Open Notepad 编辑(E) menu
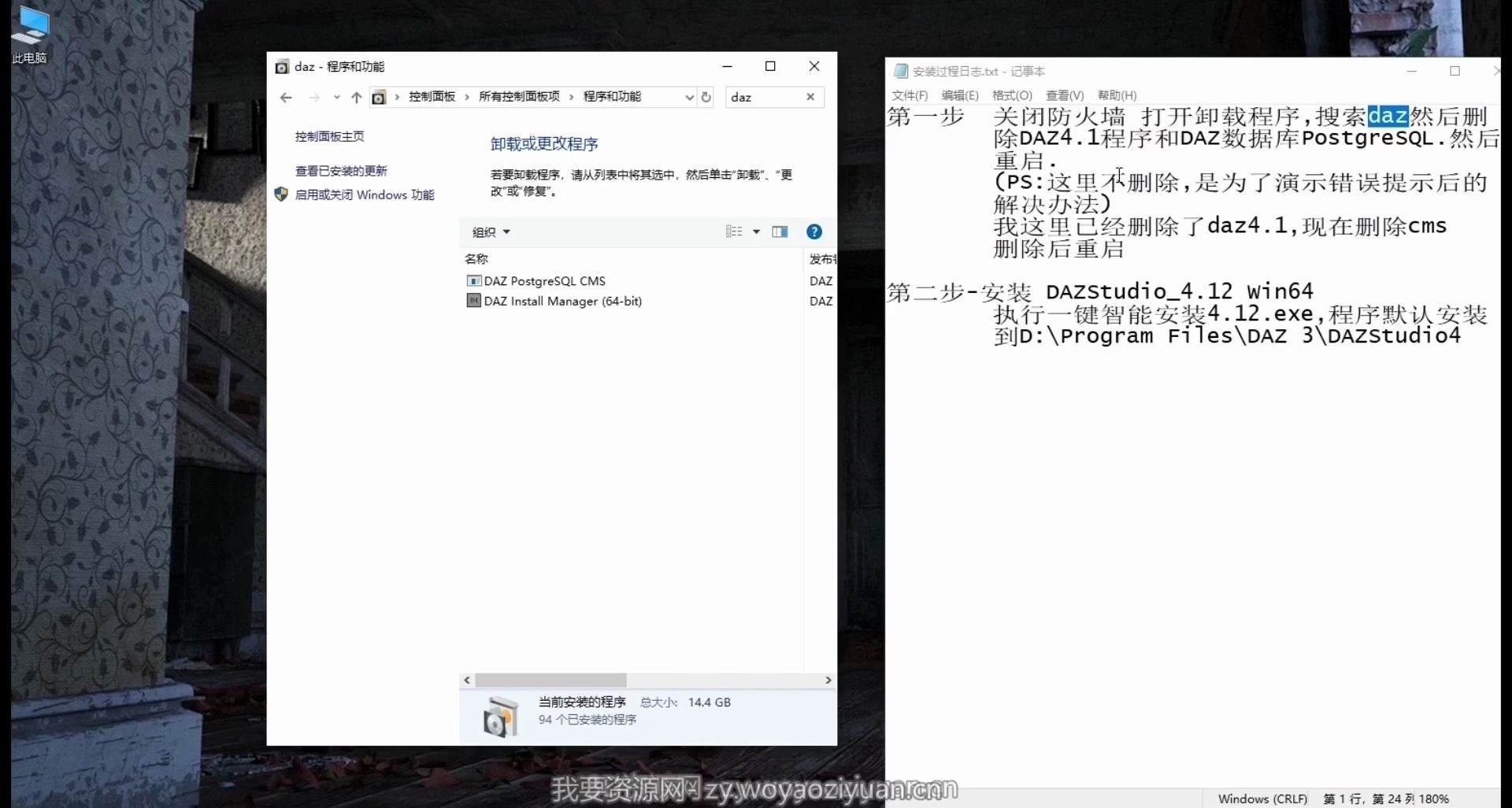 click(x=960, y=95)
